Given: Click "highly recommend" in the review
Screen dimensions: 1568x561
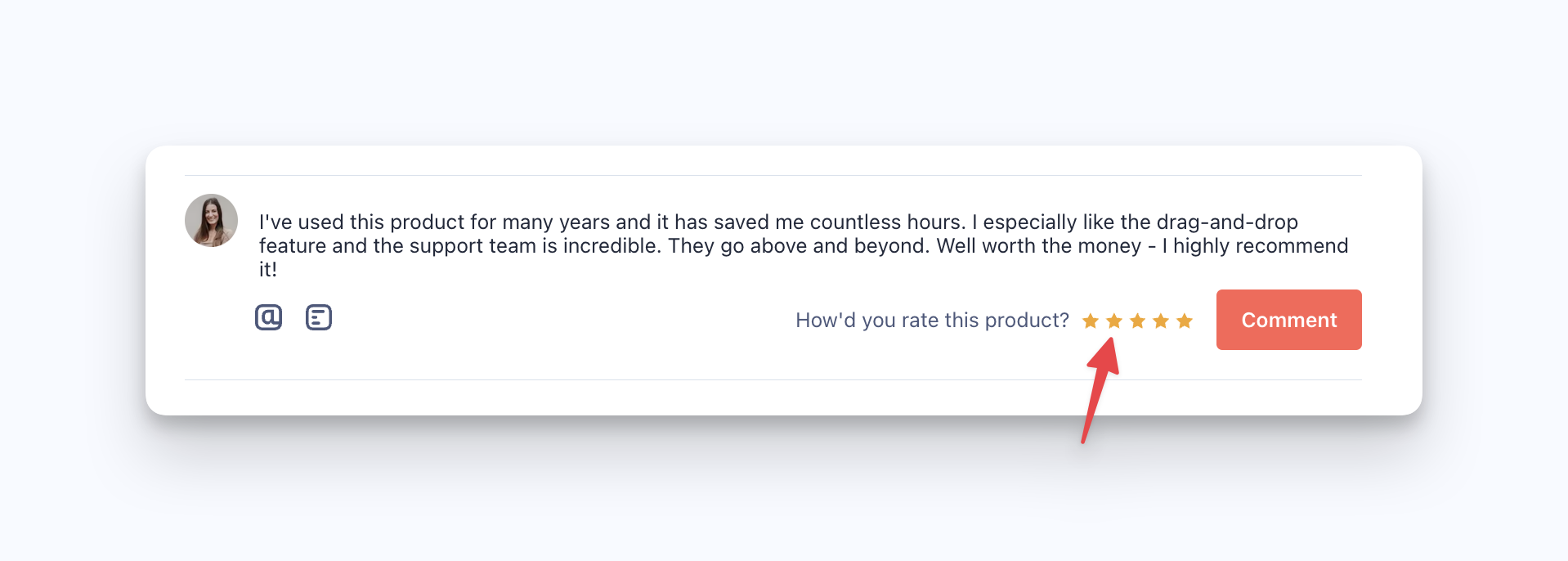Looking at the screenshot, I should [x=1260, y=246].
